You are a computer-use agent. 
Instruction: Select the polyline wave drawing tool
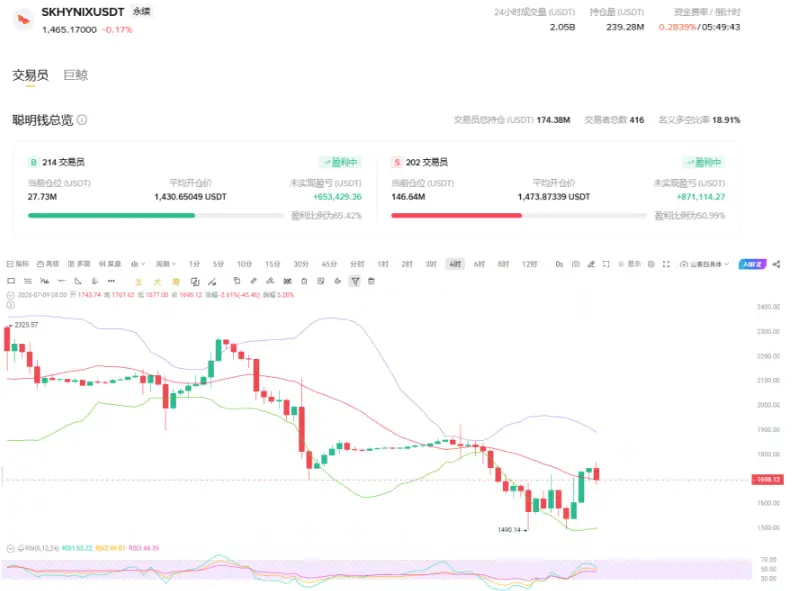pos(45,281)
